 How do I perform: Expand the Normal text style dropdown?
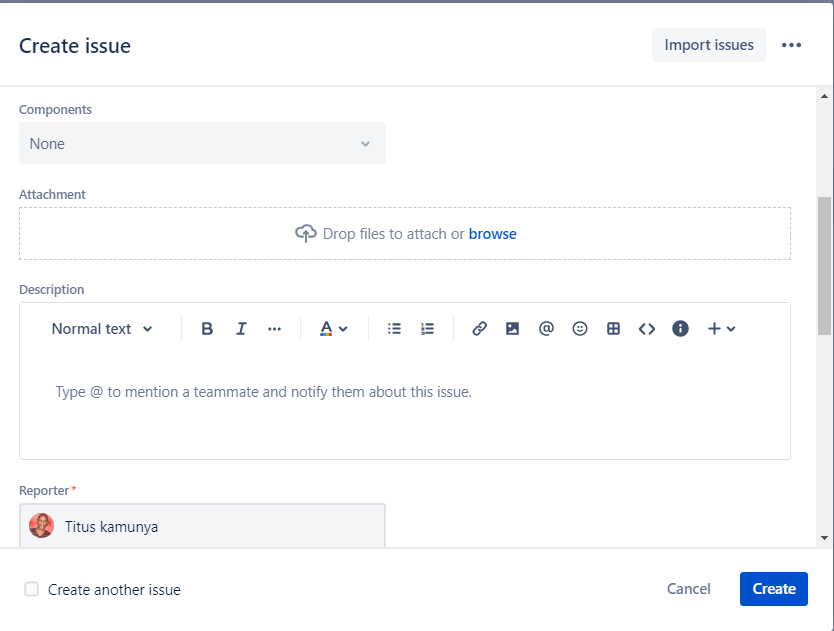[x=102, y=329]
